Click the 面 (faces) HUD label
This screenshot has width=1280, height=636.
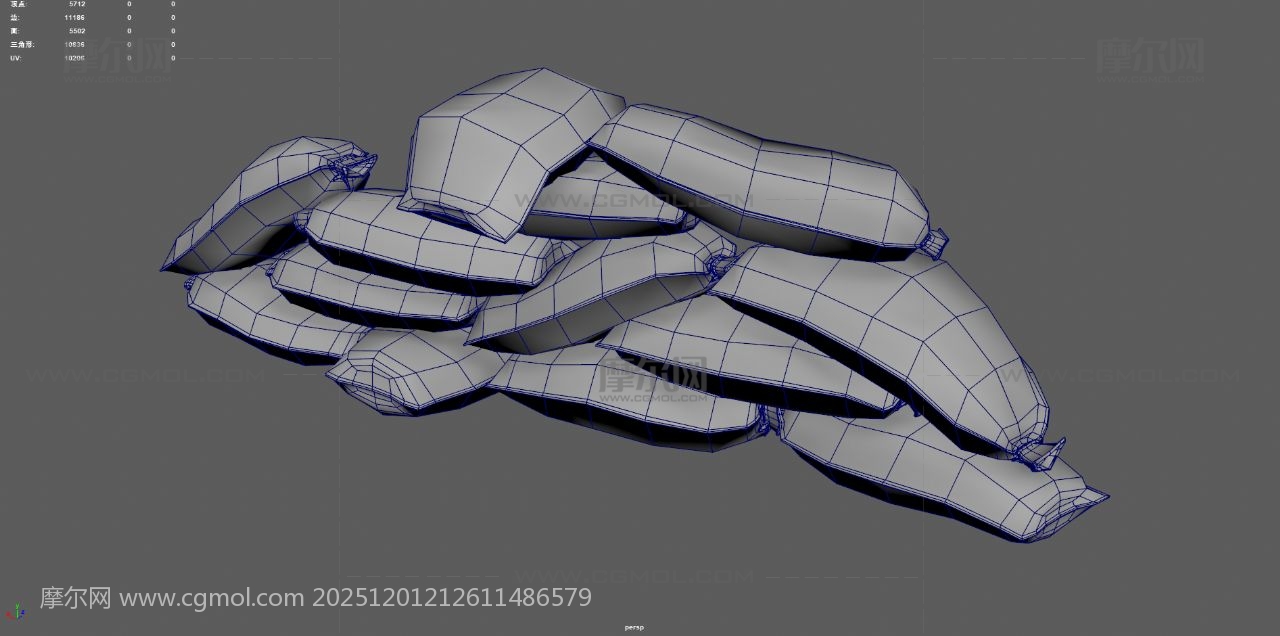tap(14, 31)
